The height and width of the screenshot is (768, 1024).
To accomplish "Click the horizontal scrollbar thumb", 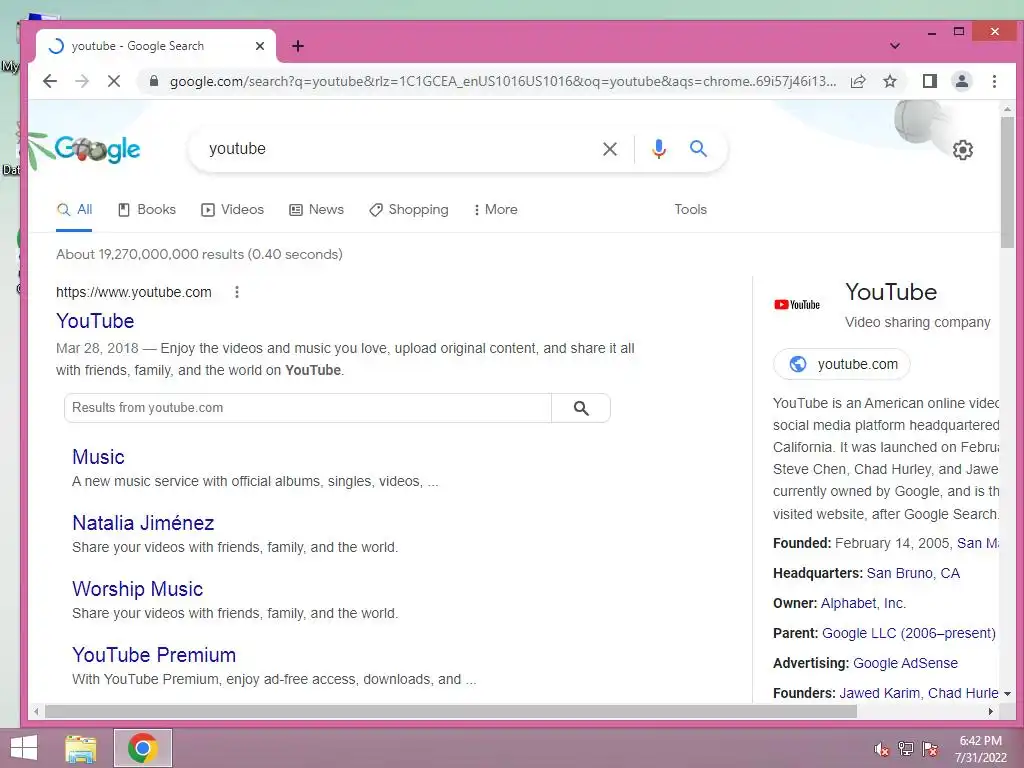I will pyautogui.click(x=451, y=711).
